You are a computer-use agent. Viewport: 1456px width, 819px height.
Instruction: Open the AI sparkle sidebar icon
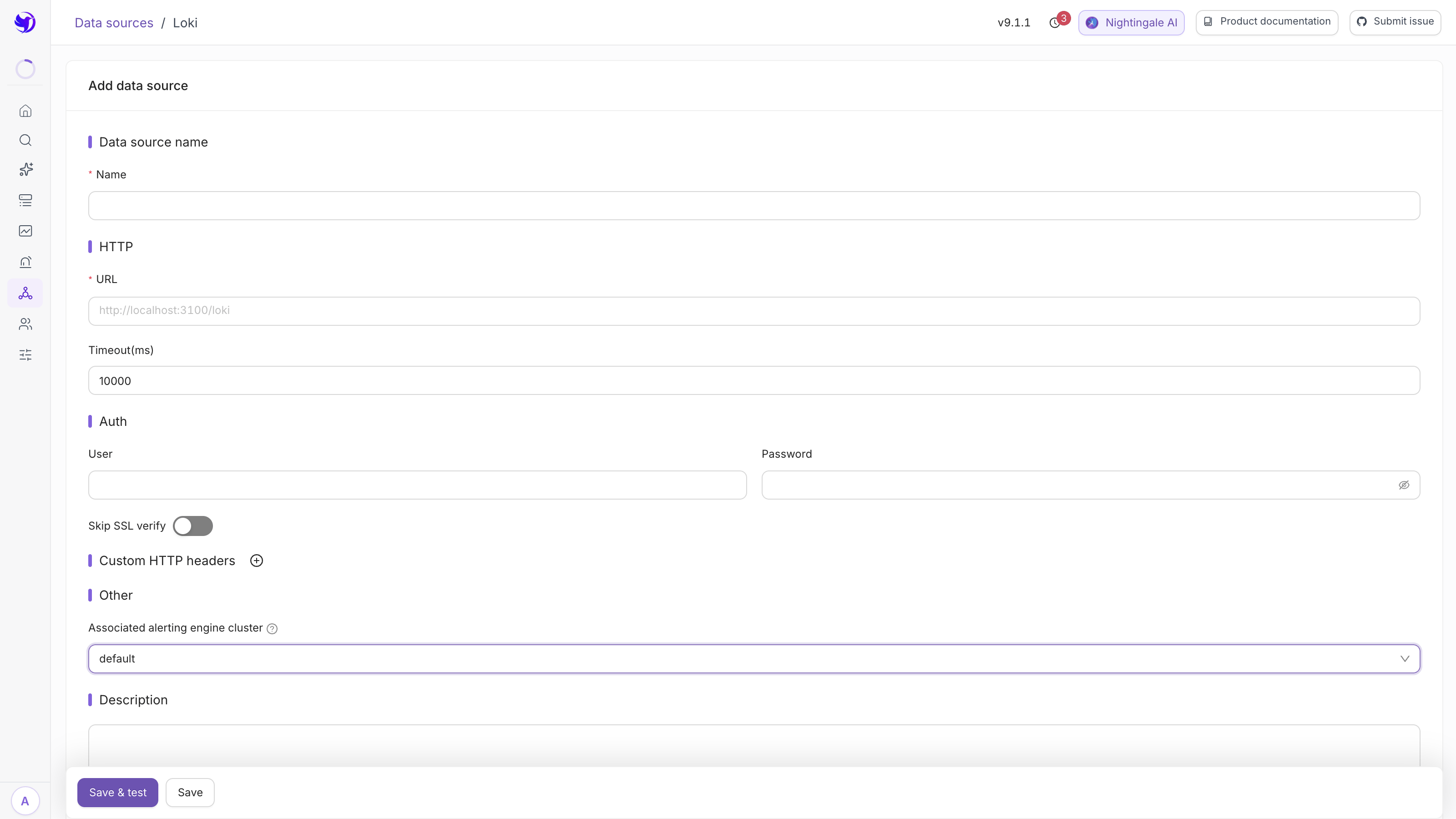tap(25, 170)
